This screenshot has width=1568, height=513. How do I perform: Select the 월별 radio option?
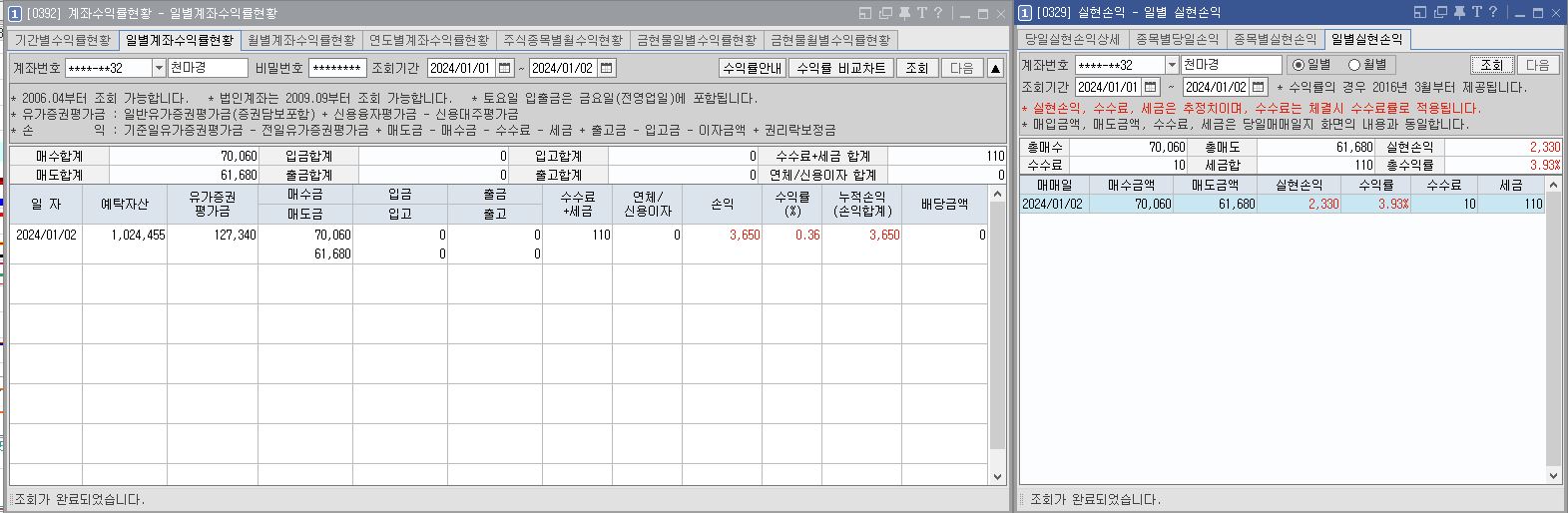pyautogui.click(x=1354, y=65)
